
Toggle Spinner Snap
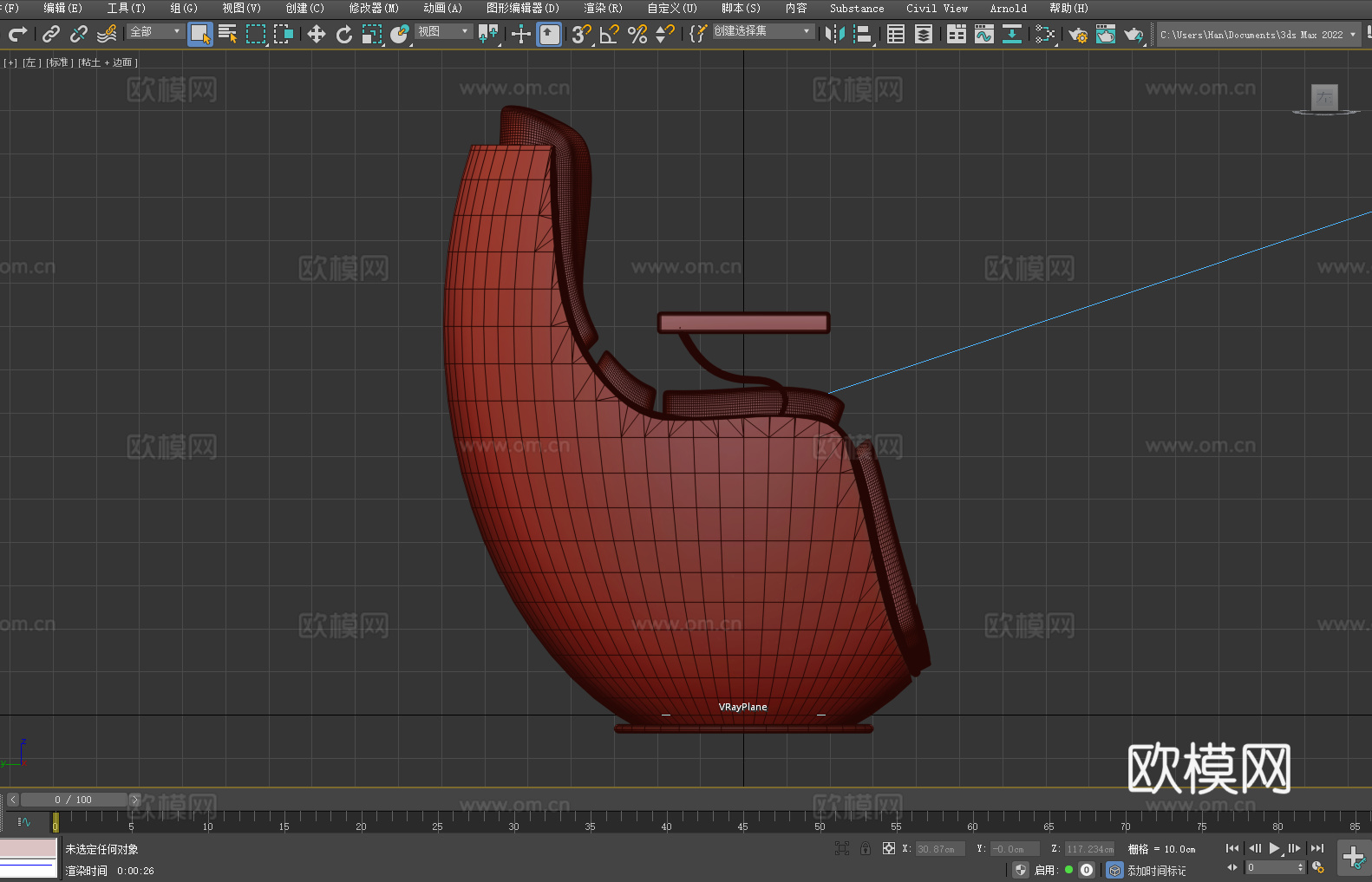pyautogui.click(x=665, y=34)
